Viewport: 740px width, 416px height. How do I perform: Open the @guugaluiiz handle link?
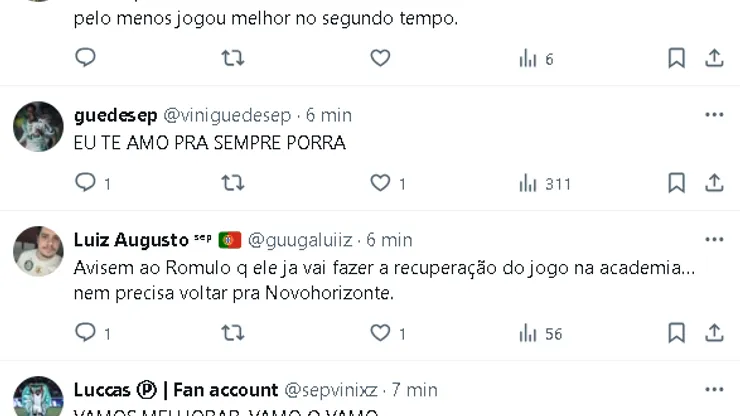pyautogui.click(x=300, y=240)
